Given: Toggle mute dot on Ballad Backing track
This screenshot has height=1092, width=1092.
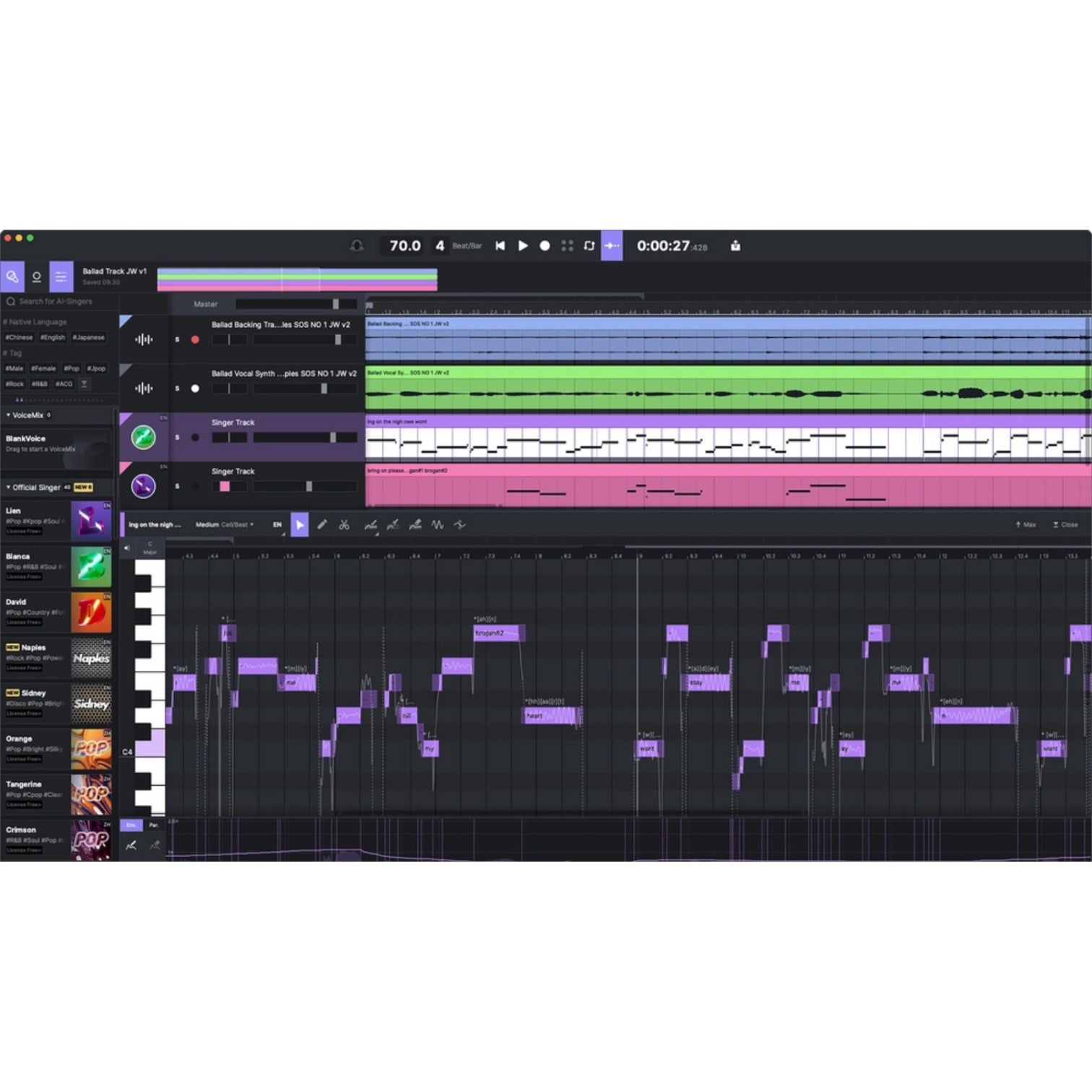Looking at the screenshot, I should [195, 339].
